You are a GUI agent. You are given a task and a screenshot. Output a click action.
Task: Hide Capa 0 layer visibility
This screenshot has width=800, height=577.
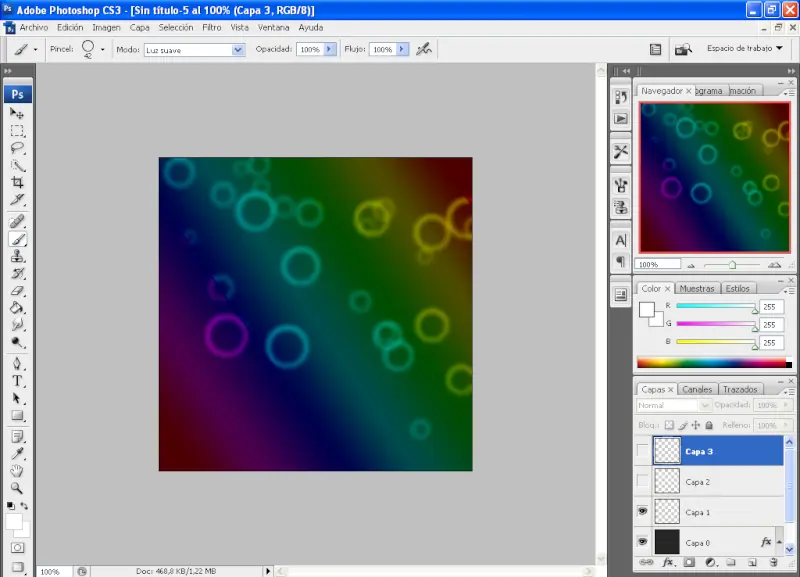642,542
